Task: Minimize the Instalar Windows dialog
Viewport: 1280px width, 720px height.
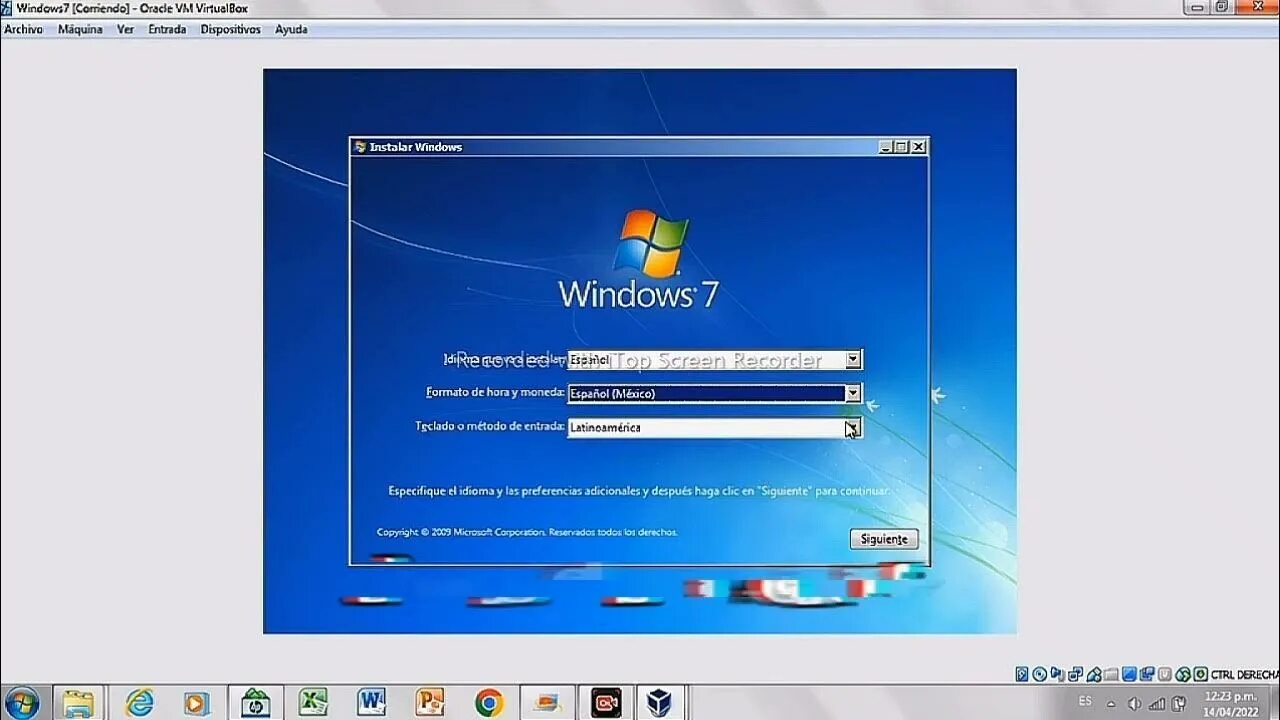Action: tap(886, 147)
